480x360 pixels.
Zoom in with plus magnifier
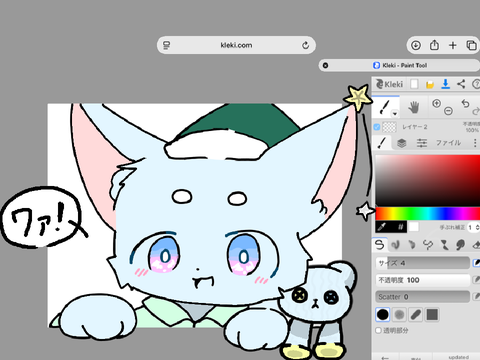point(436,103)
